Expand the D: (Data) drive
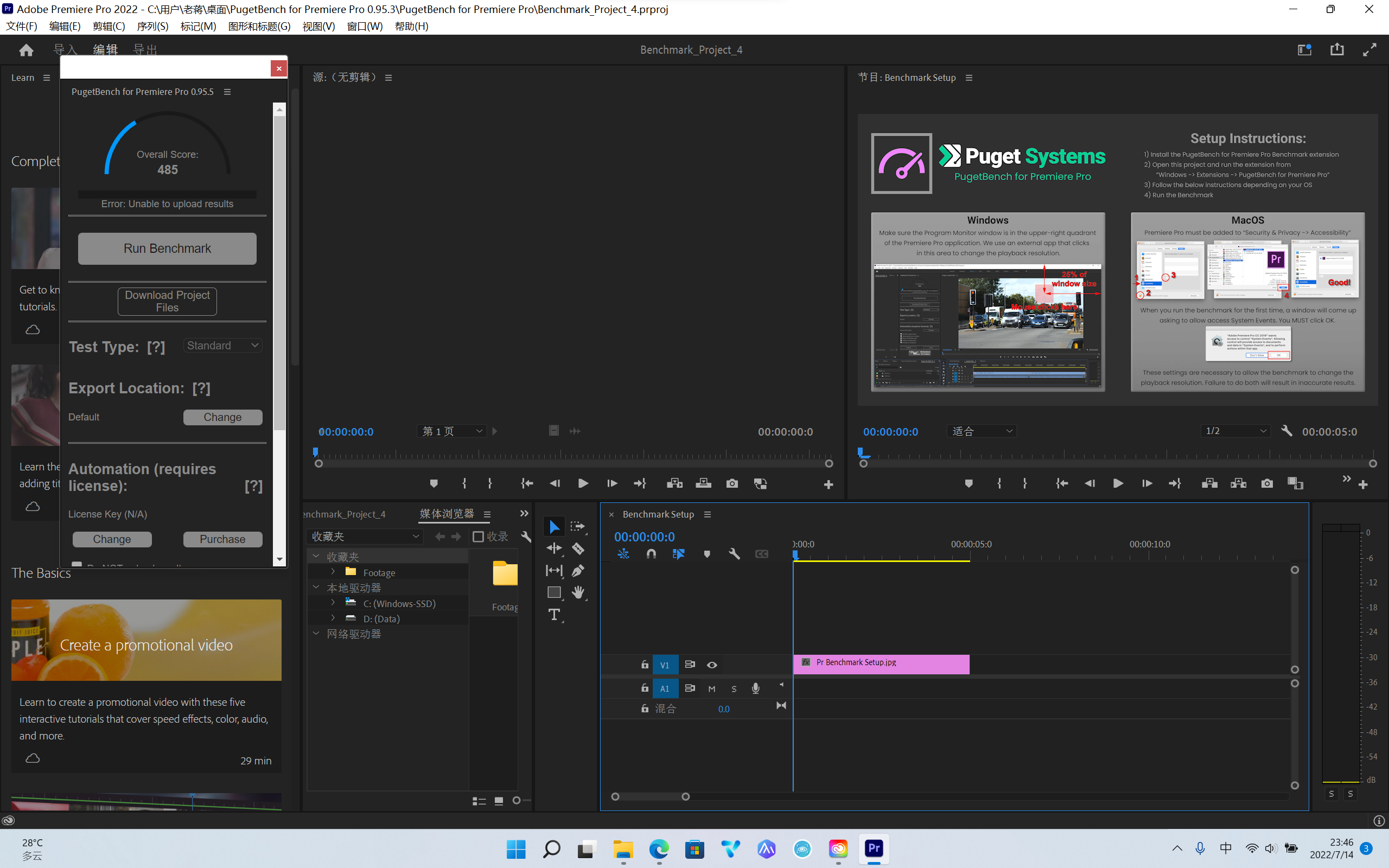This screenshot has height=868, width=1389. click(x=333, y=618)
